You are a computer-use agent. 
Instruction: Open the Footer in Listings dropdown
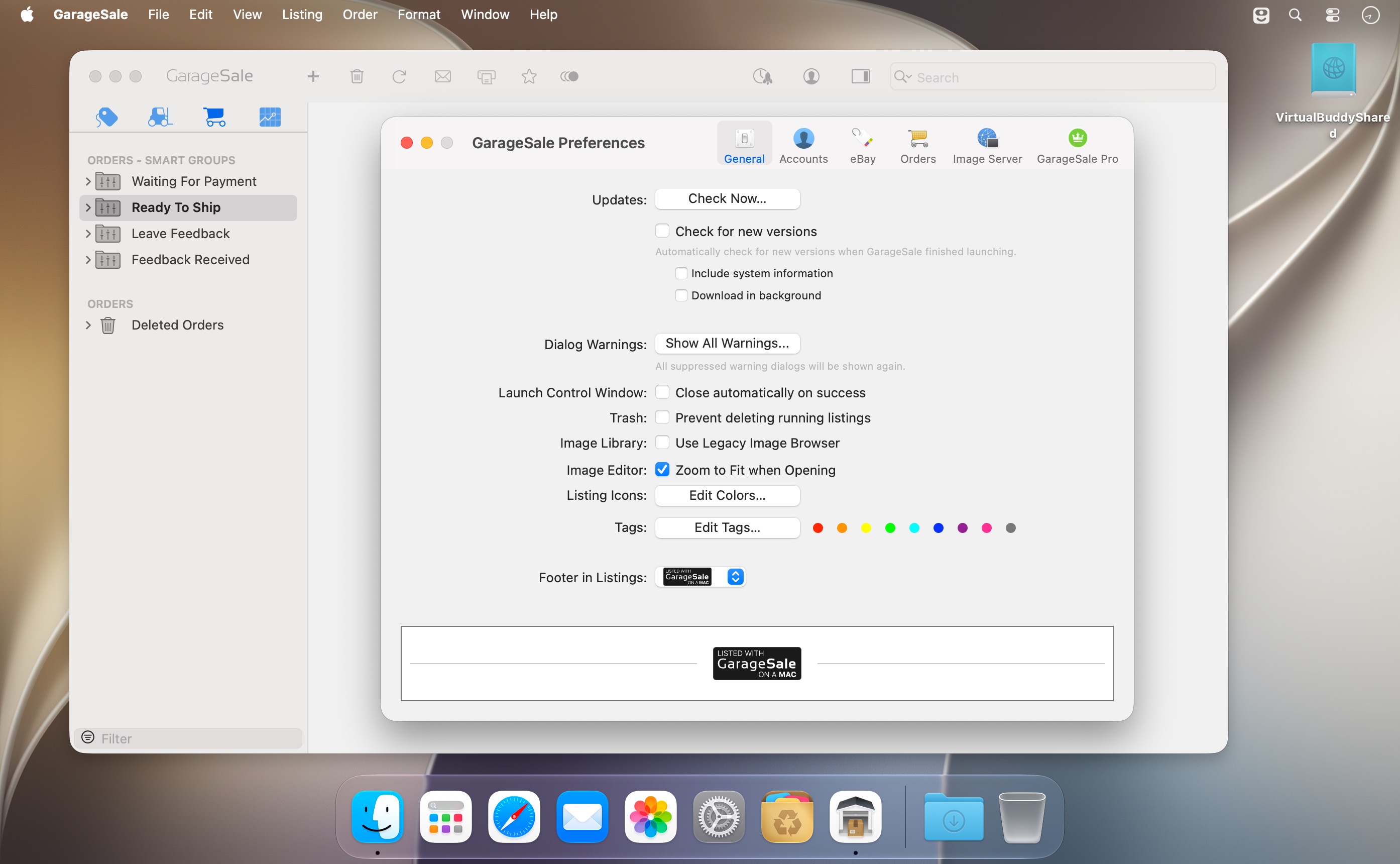tap(701, 577)
